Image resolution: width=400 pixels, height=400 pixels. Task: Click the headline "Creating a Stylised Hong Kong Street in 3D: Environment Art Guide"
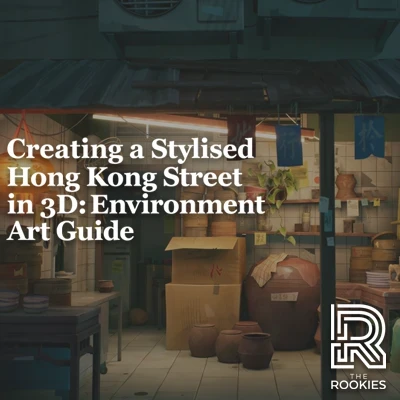click(136, 189)
